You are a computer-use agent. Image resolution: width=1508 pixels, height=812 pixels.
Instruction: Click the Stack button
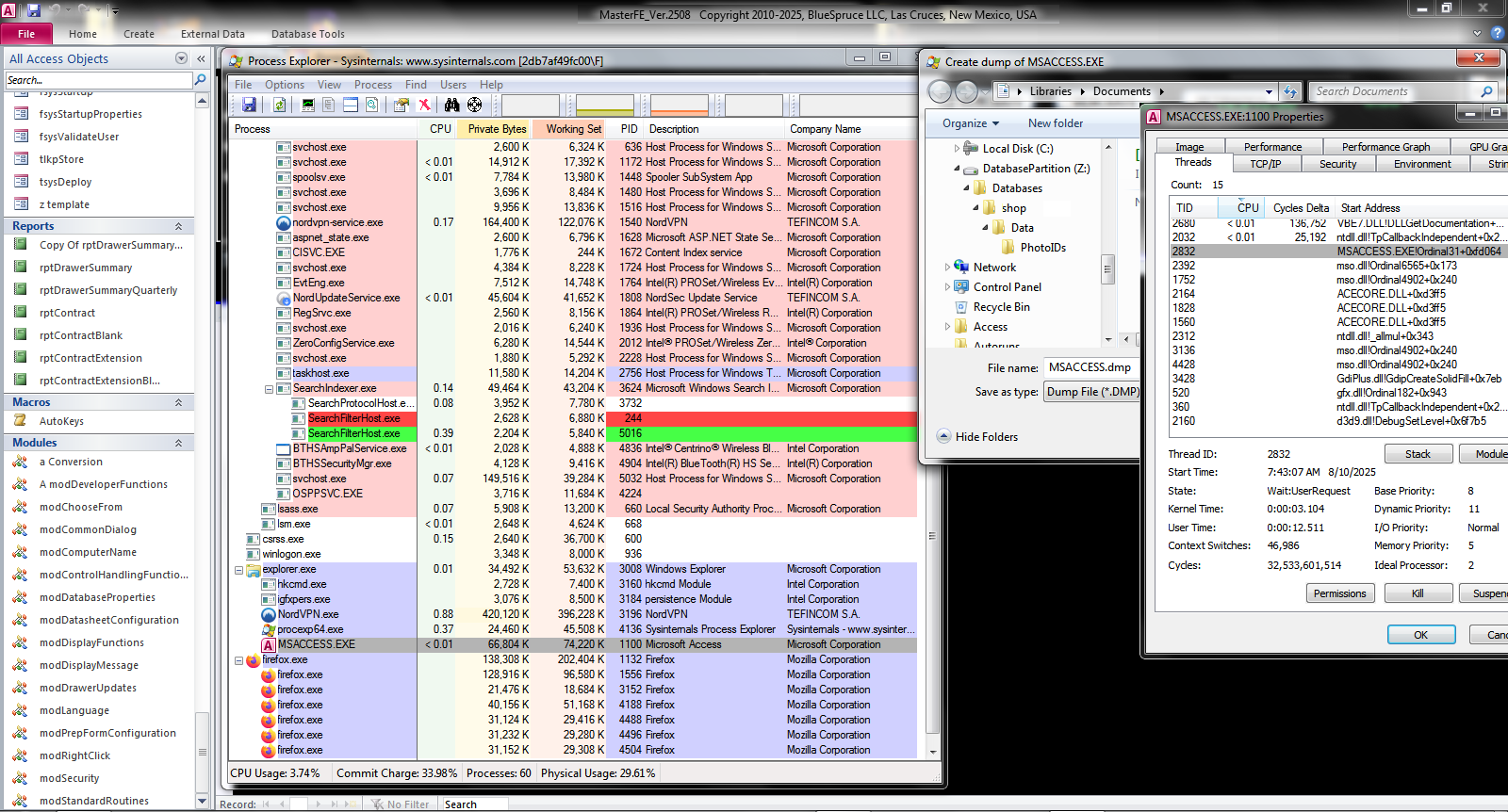pyautogui.click(x=1418, y=454)
